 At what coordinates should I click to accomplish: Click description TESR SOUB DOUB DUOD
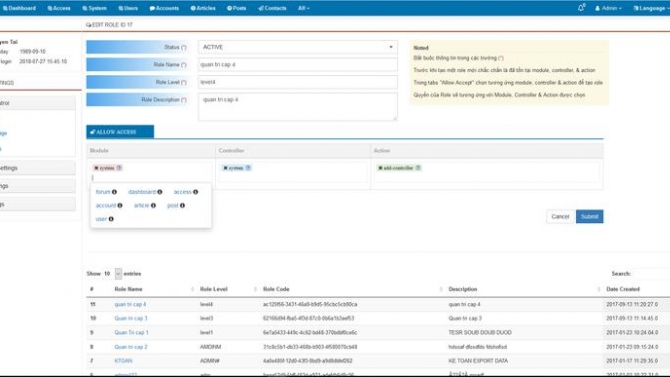(x=480, y=333)
